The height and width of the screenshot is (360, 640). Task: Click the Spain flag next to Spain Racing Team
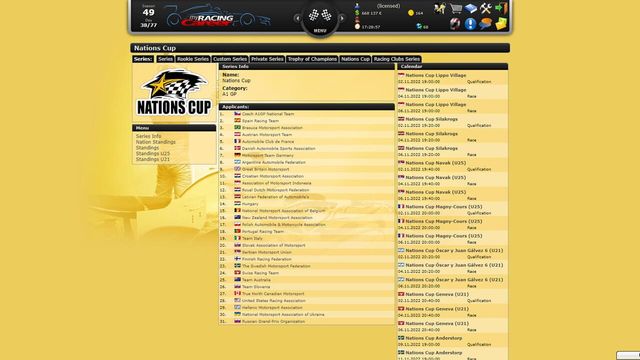pyautogui.click(x=237, y=121)
